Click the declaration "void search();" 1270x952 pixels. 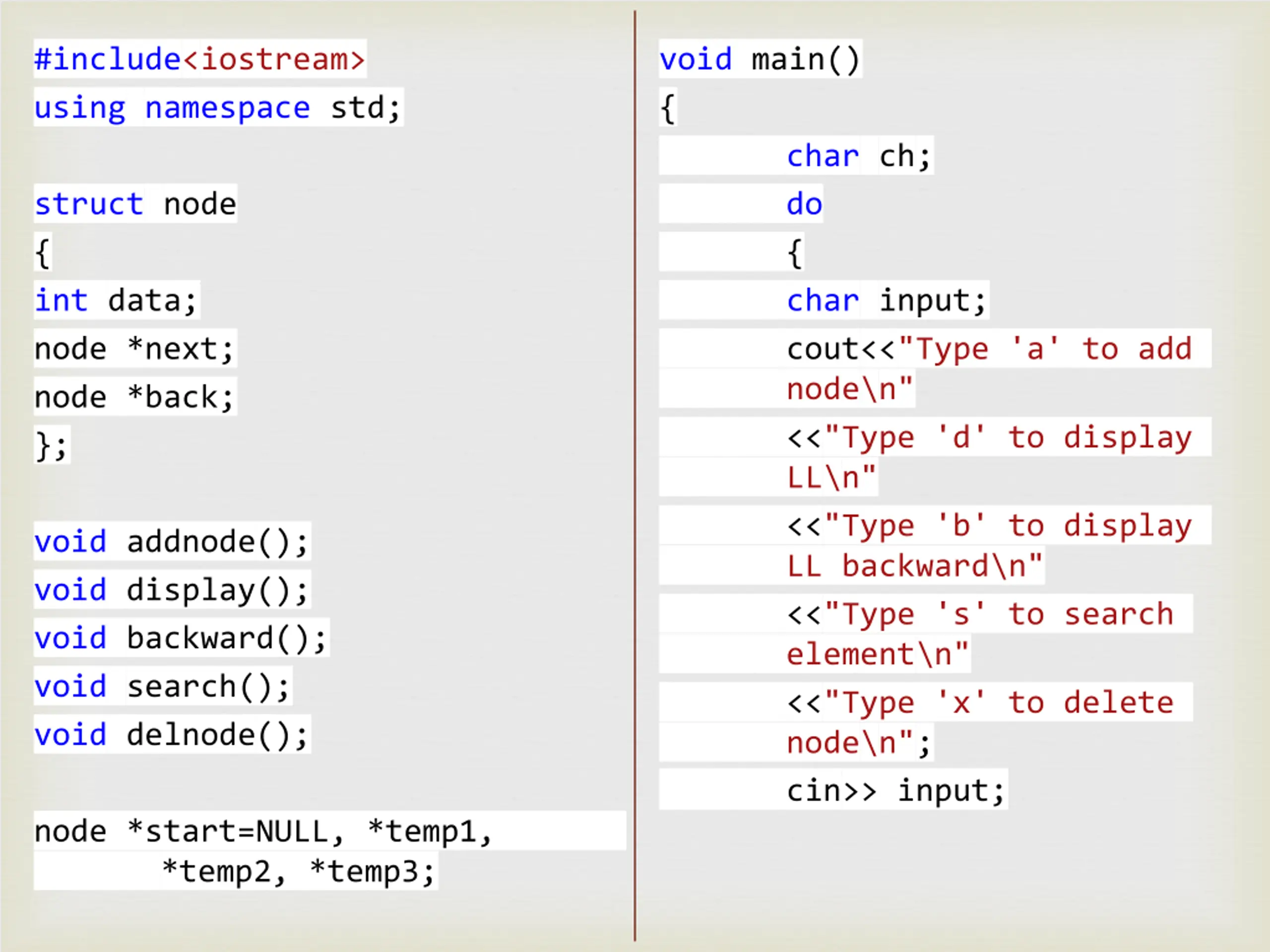pyautogui.click(x=163, y=686)
